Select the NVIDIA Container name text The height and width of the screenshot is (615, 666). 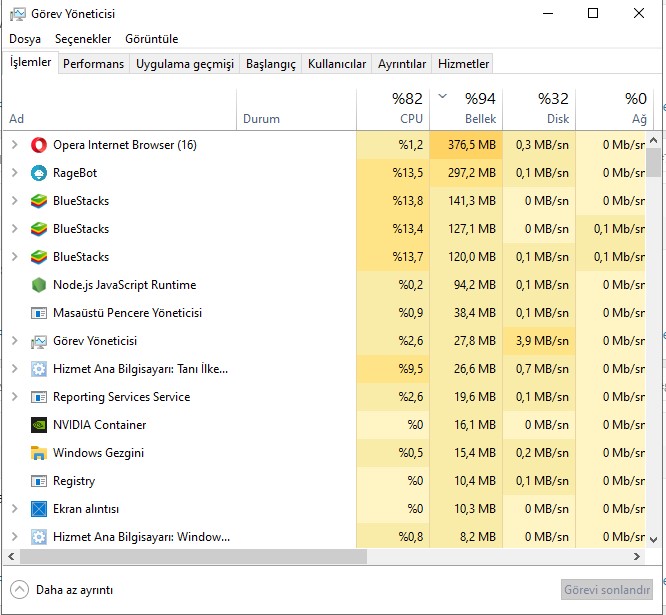click(99, 425)
